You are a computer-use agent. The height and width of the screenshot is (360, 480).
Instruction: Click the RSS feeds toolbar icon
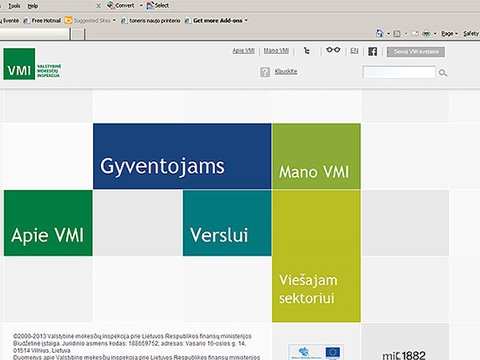pos(397,34)
